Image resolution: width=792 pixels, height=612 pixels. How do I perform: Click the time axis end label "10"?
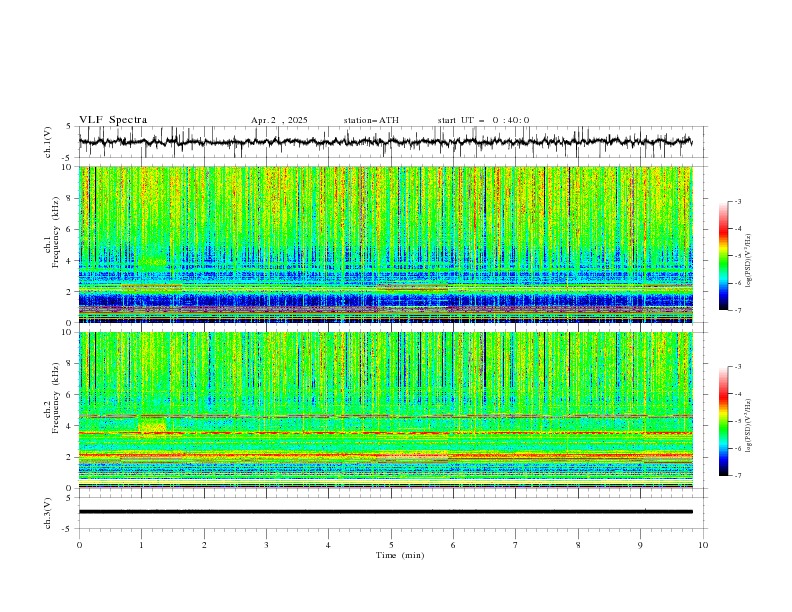[x=703, y=545]
